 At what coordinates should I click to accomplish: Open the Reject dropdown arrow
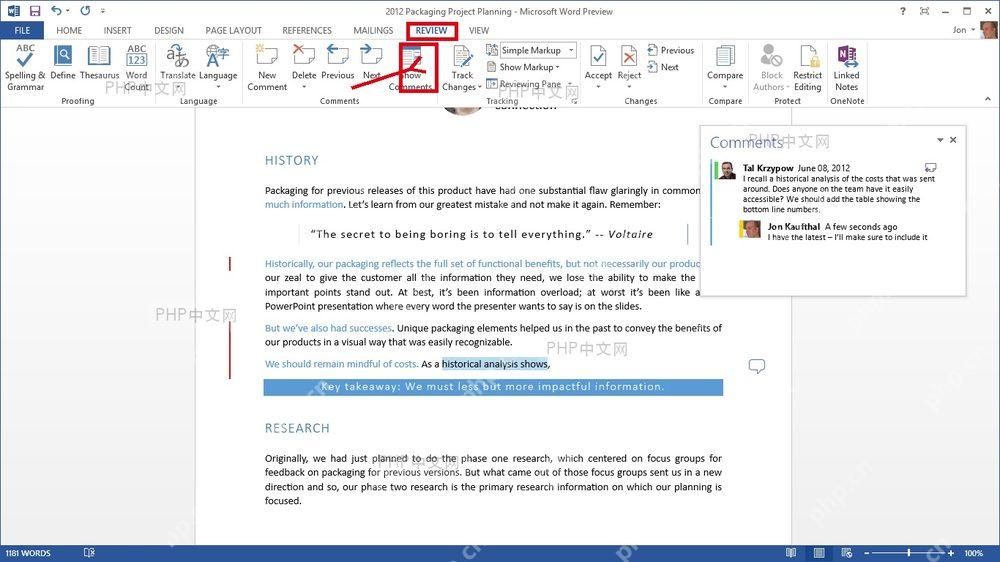[x=629, y=87]
